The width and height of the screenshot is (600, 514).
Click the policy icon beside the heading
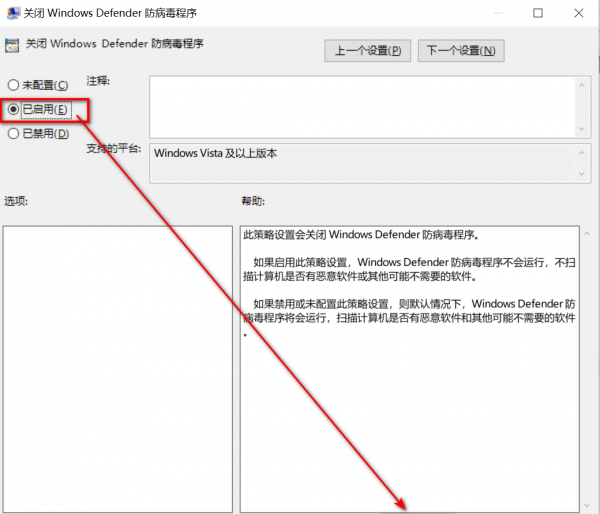pyautogui.click(x=12, y=45)
